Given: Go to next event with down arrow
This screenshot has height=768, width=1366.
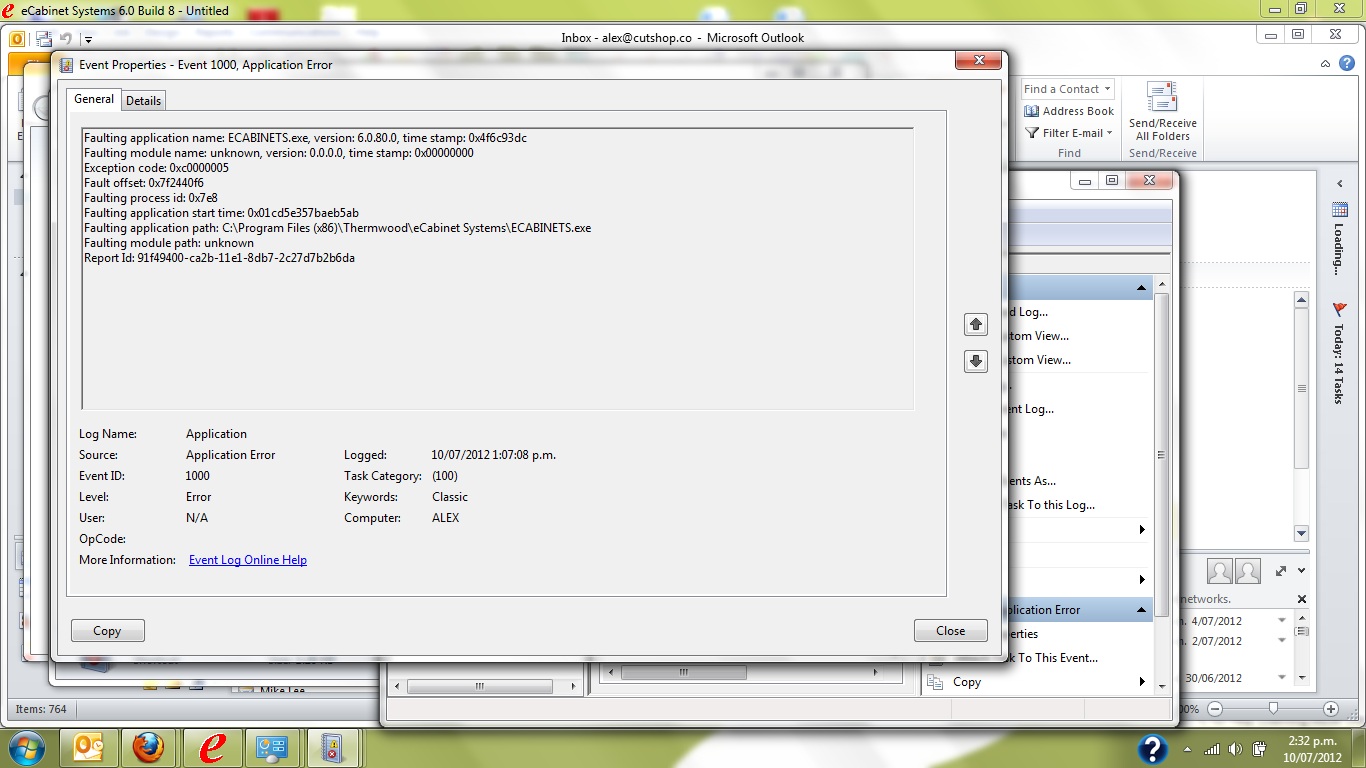Looking at the screenshot, I should pos(975,361).
